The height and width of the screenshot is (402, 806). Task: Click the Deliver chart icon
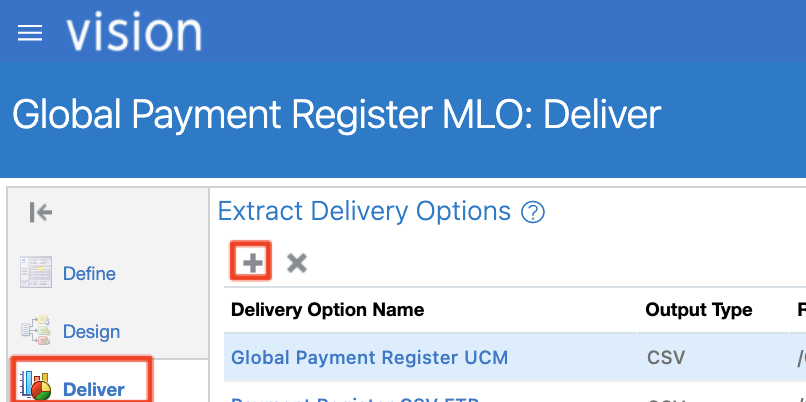pos(35,387)
